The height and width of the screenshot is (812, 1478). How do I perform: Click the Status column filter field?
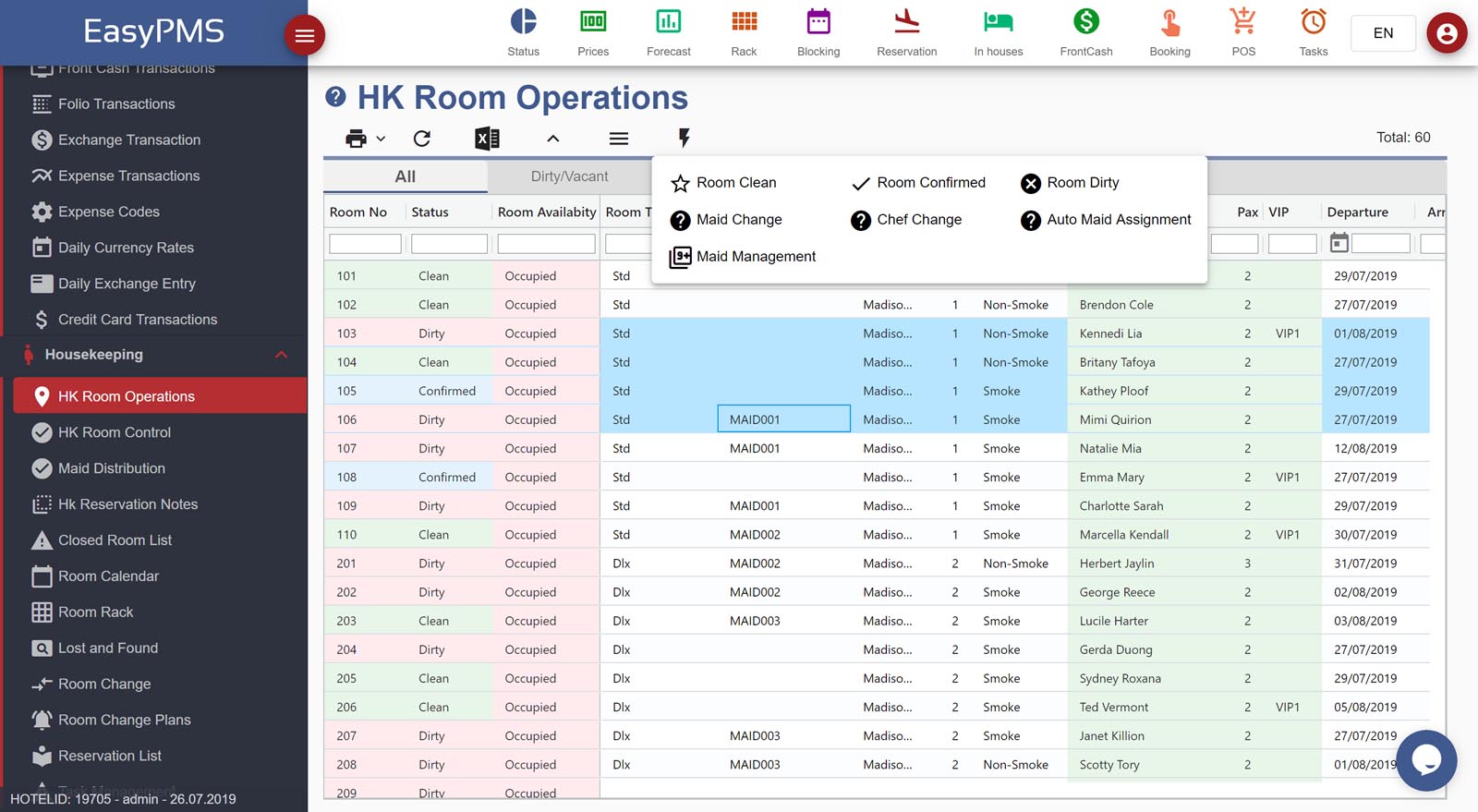(x=449, y=244)
